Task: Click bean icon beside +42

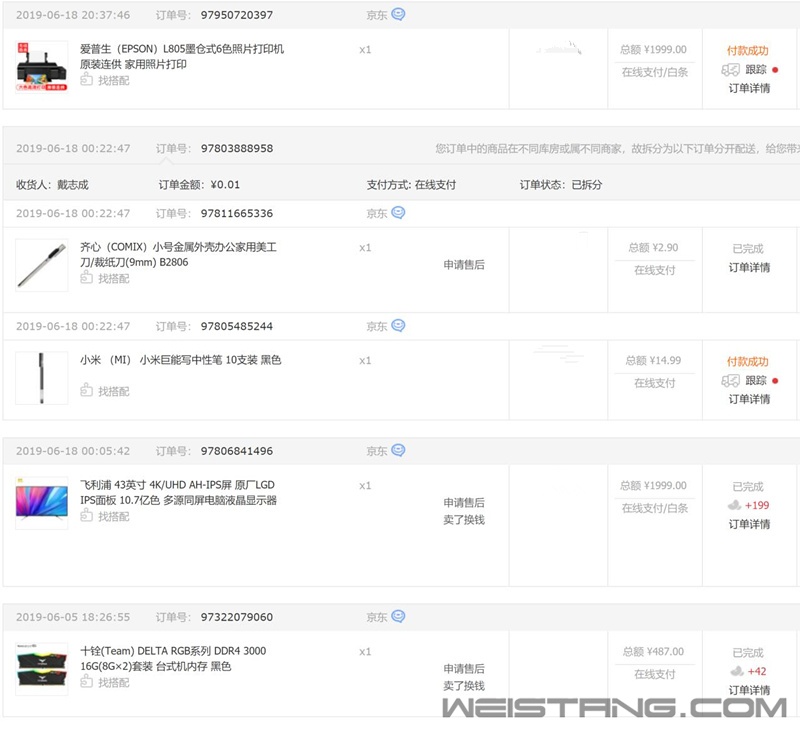Action: (737, 671)
